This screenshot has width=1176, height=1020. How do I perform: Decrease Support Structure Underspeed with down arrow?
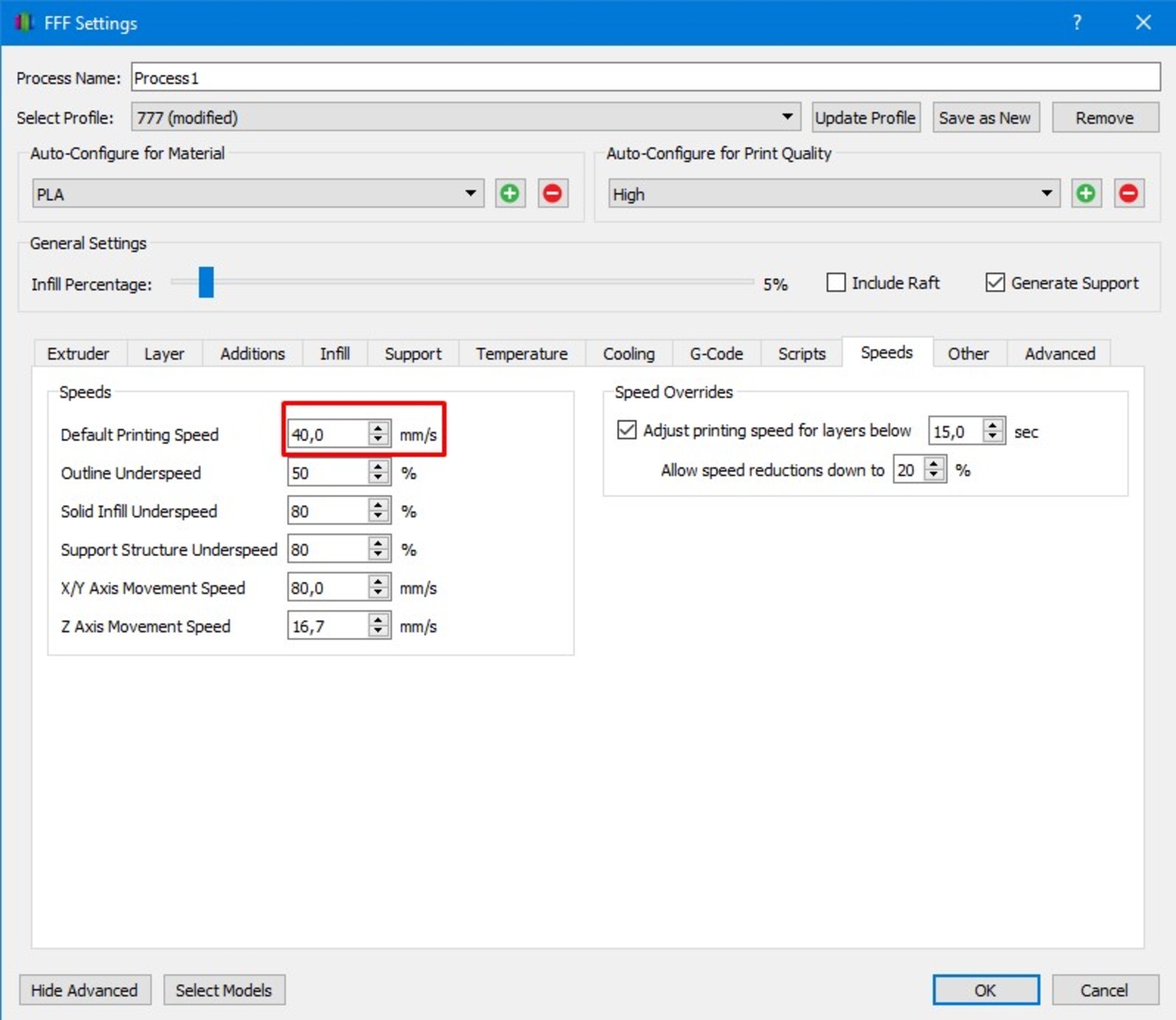point(379,556)
